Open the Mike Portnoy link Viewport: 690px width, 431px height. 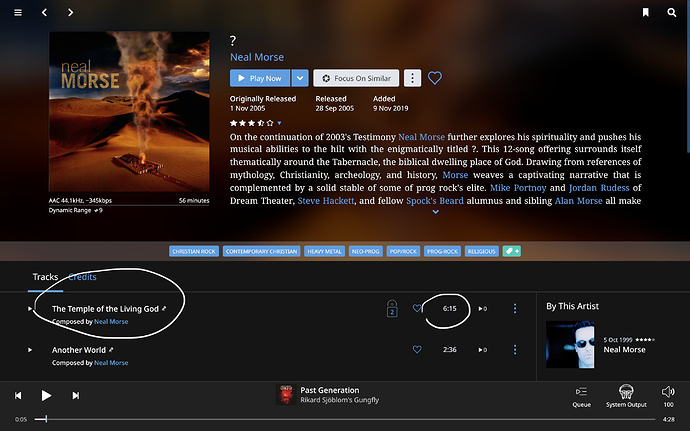click(518, 188)
